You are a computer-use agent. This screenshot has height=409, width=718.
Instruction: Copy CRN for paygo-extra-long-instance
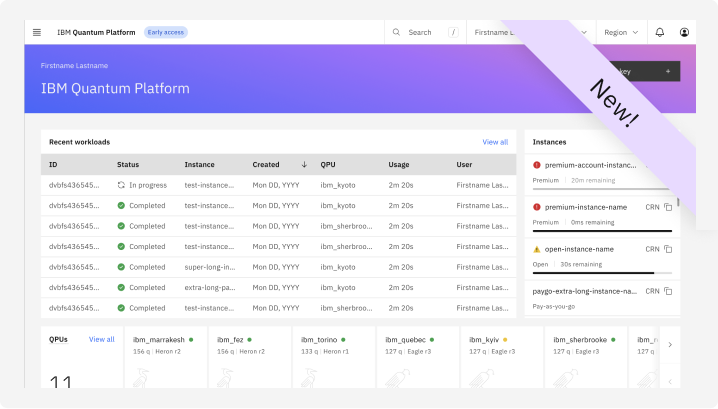click(668, 291)
